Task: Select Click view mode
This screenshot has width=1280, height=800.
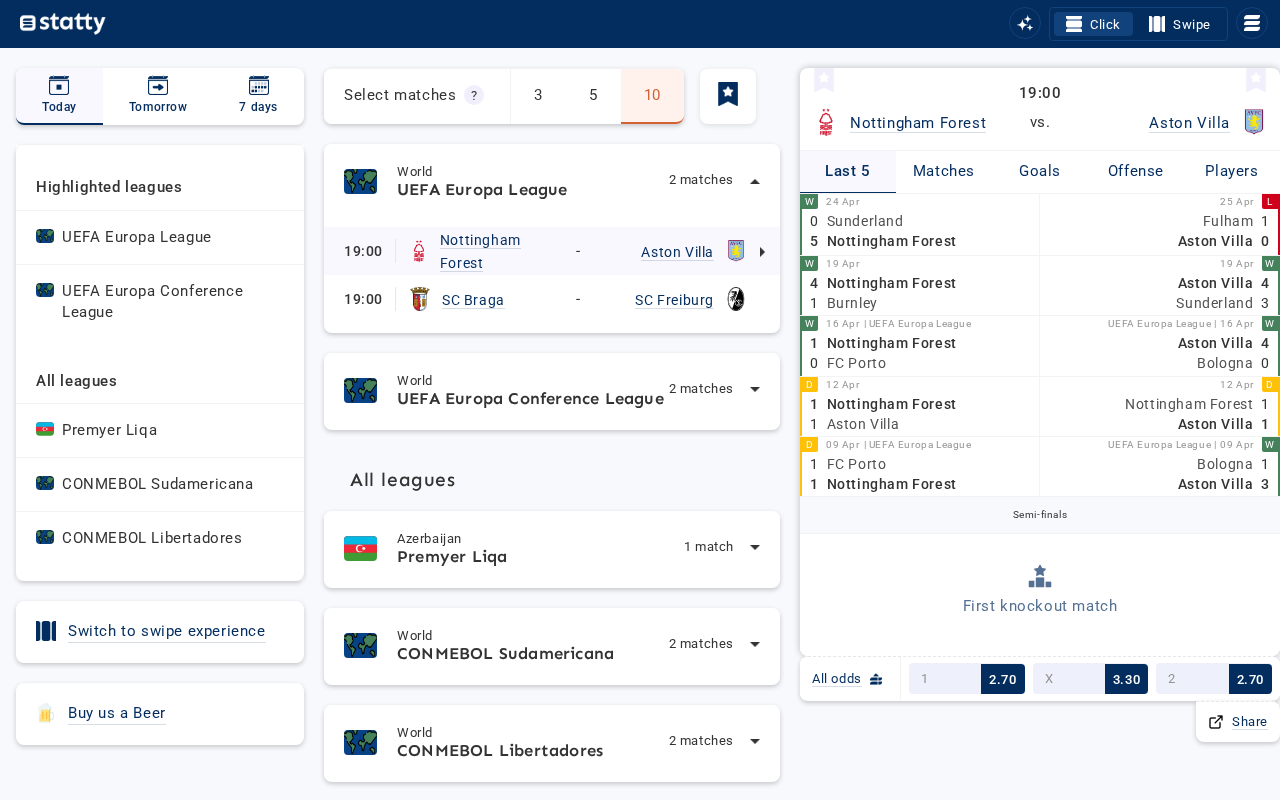Action: [1093, 24]
